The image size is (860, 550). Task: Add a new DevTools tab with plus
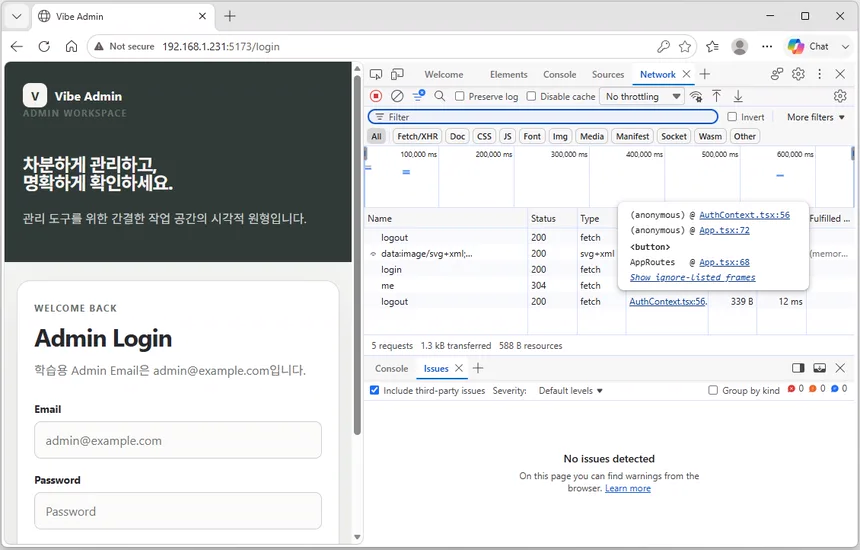point(705,74)
